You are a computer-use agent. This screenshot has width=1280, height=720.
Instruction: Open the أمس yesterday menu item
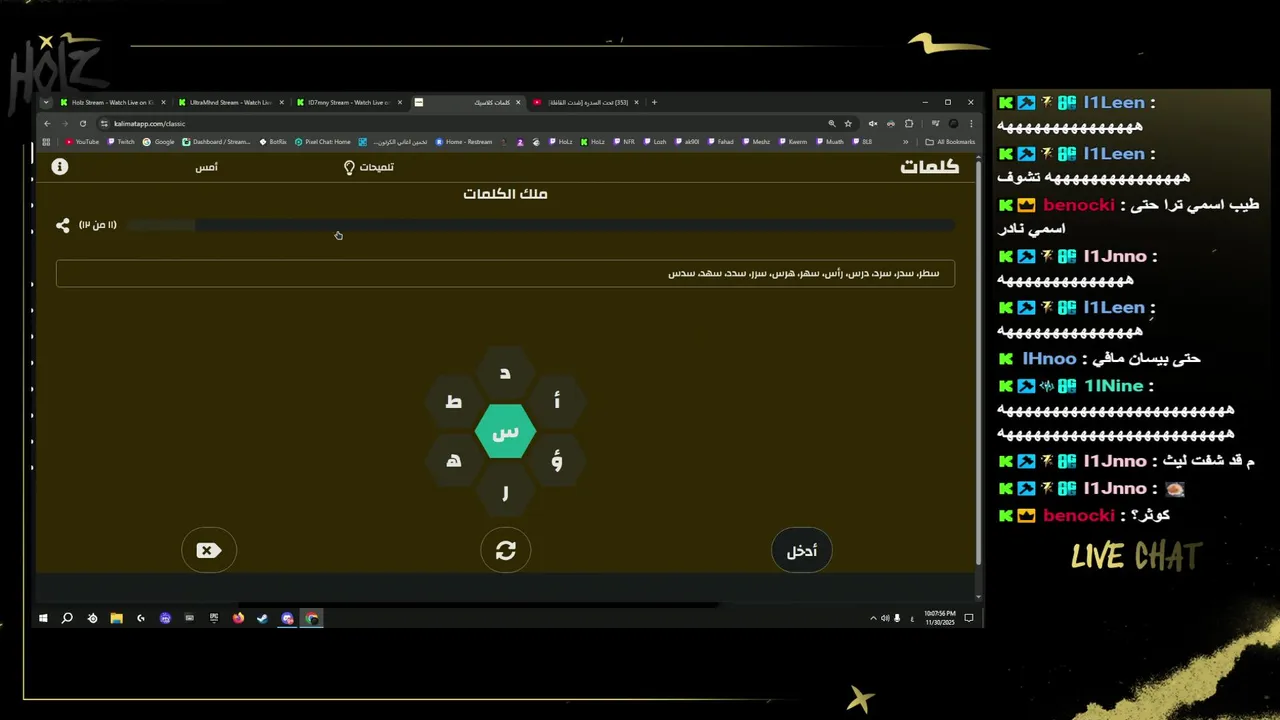pyautogui.click(x=206, y=167)
